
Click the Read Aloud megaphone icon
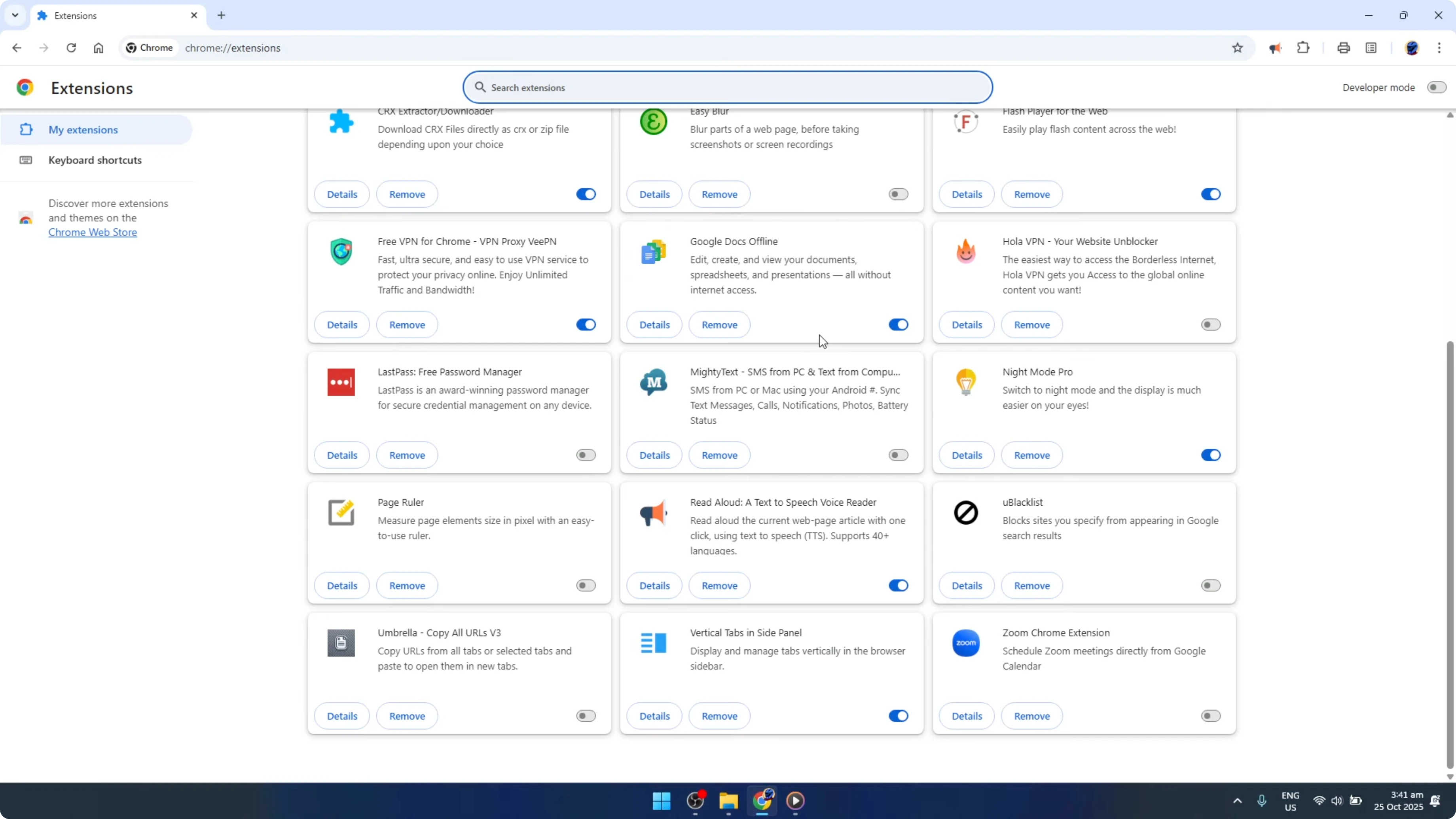[x=653, y=513]
